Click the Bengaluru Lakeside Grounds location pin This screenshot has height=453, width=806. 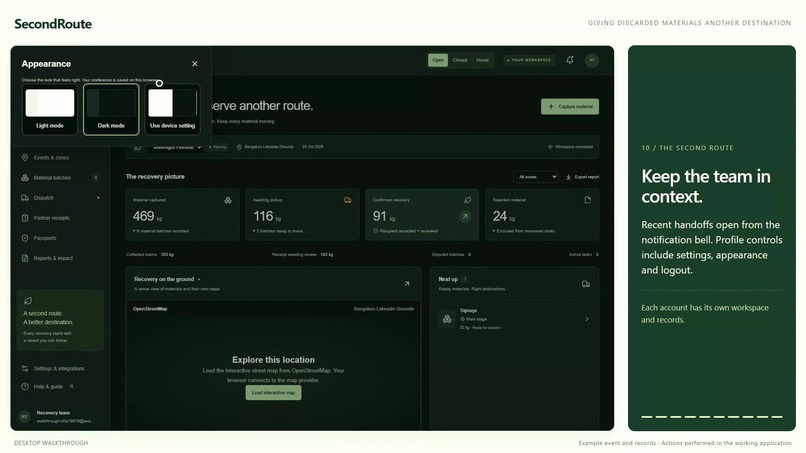tap(239, 147)
